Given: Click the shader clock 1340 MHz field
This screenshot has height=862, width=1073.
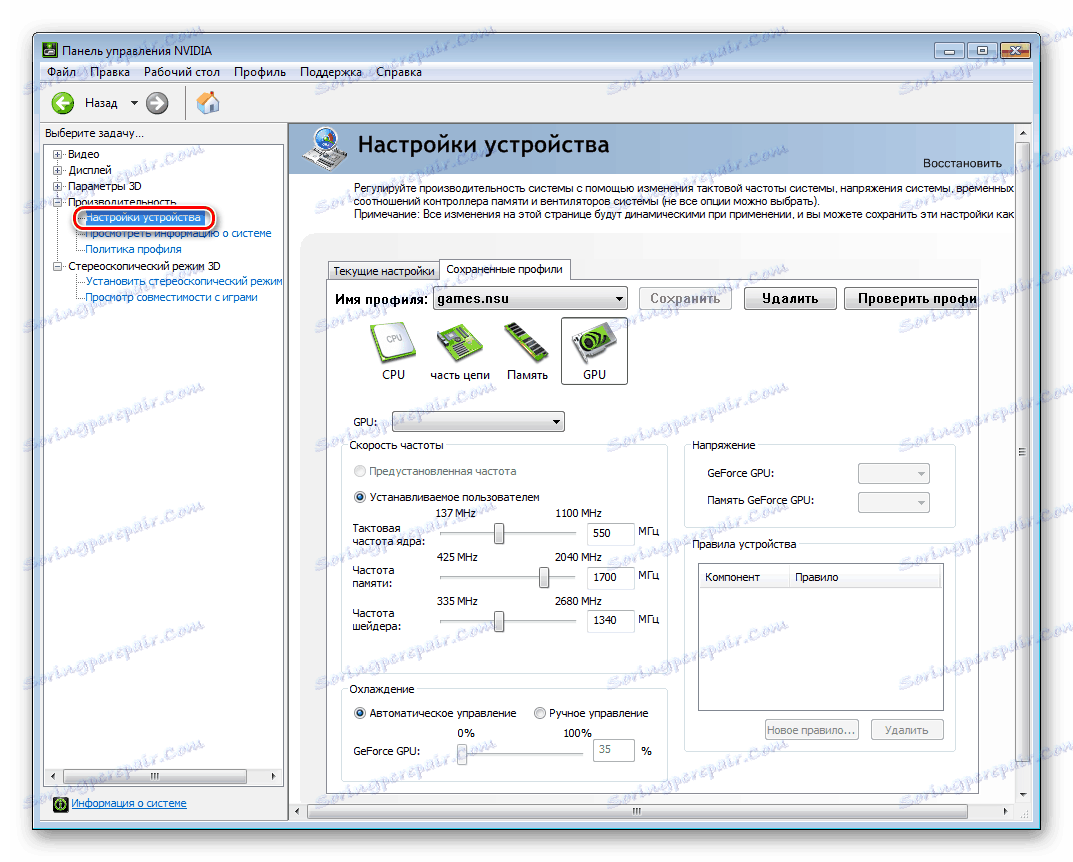Looking at the screenshot, I should pyautogui.click(x=610, y=621).
